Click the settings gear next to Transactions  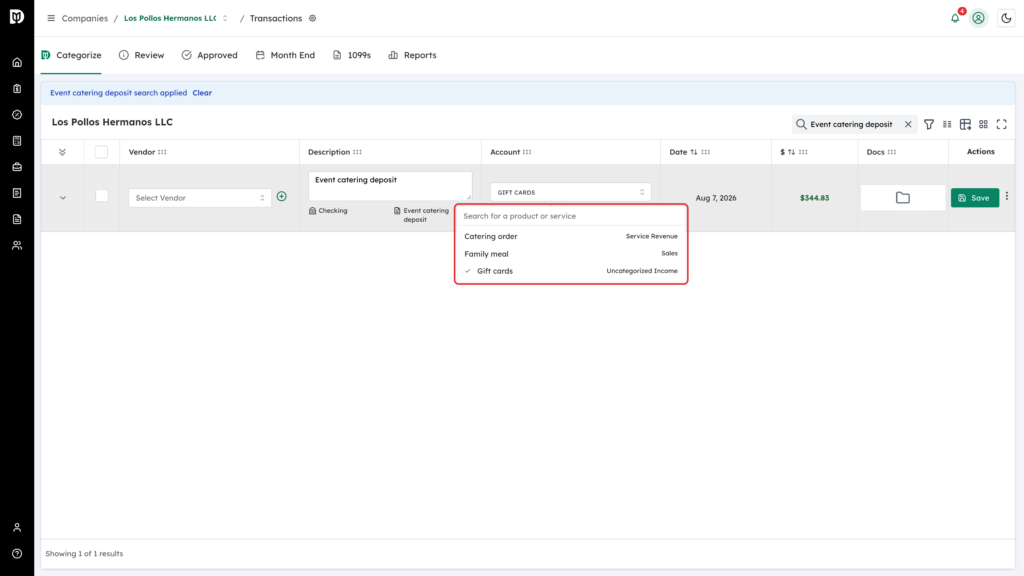click(x=313, y=18)
